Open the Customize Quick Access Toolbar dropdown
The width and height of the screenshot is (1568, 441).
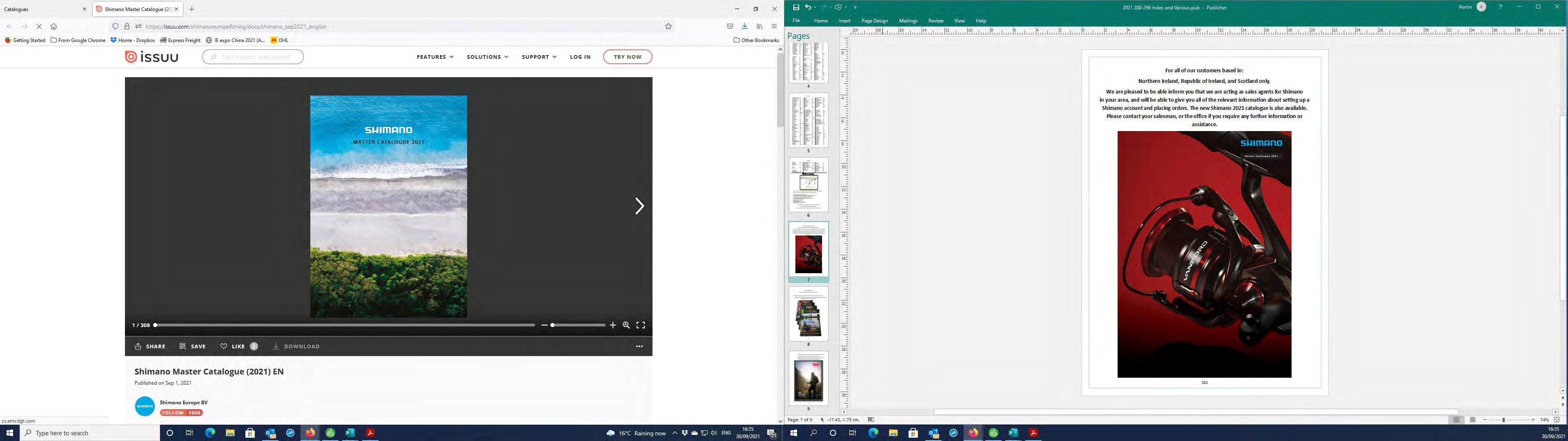coord(855,7)
